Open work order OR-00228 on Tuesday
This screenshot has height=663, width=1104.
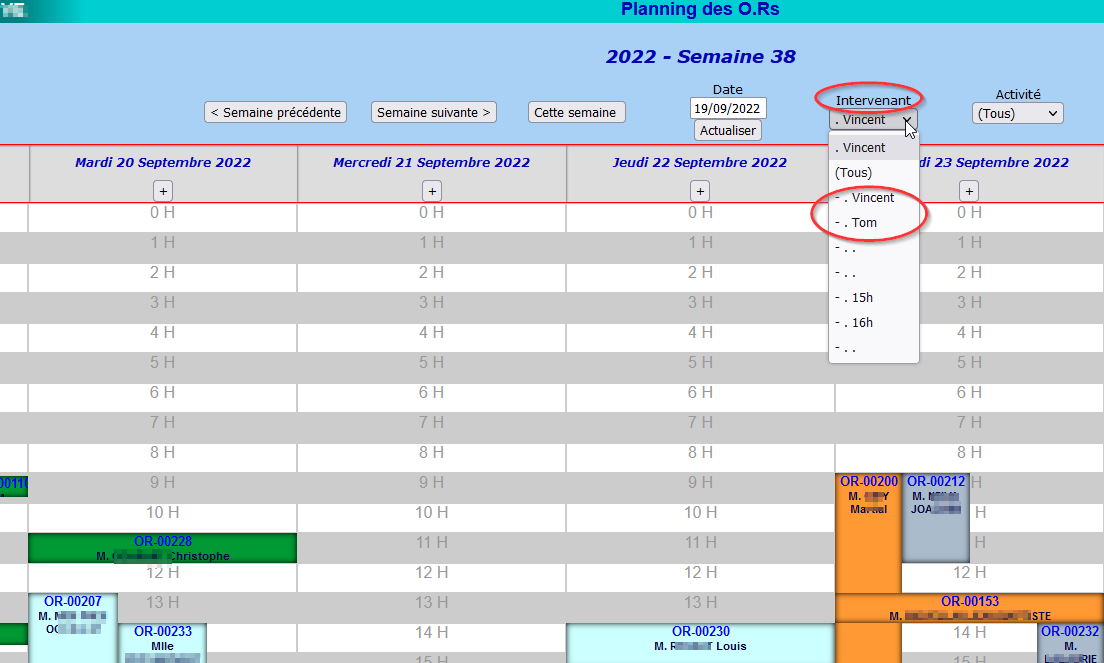(163, 541)
